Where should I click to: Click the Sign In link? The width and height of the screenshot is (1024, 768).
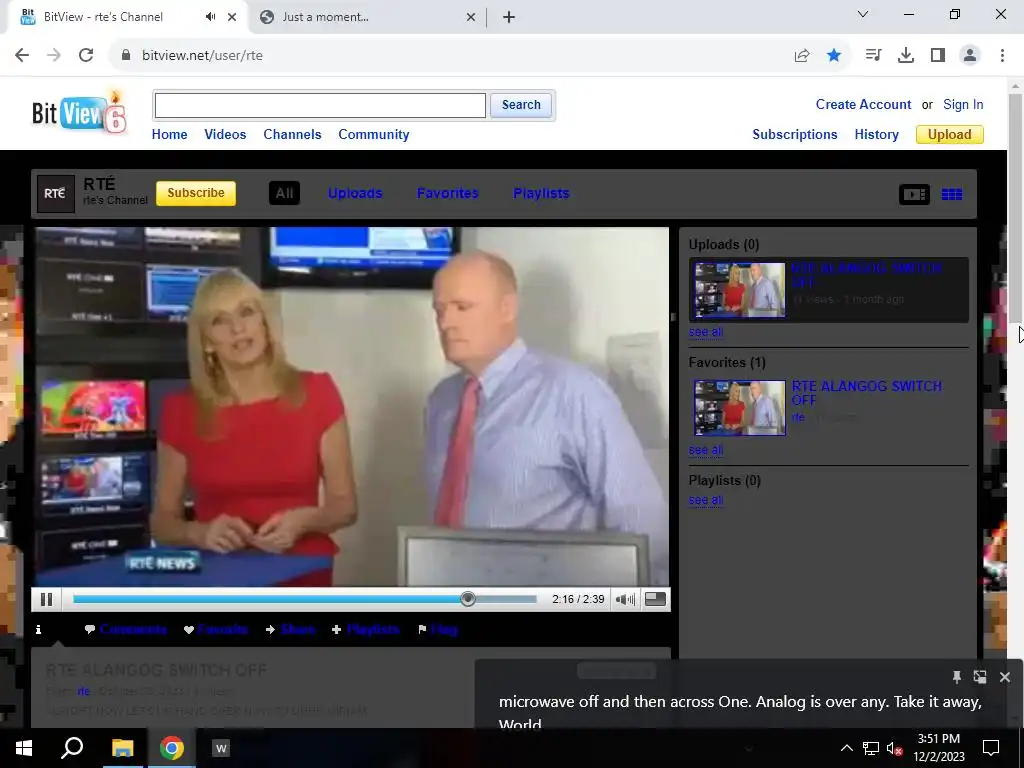point(963,104)
